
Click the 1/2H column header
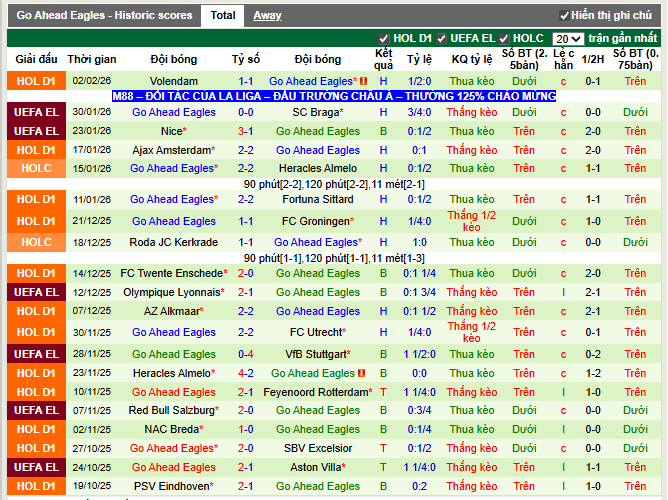(x=593, y=59)
